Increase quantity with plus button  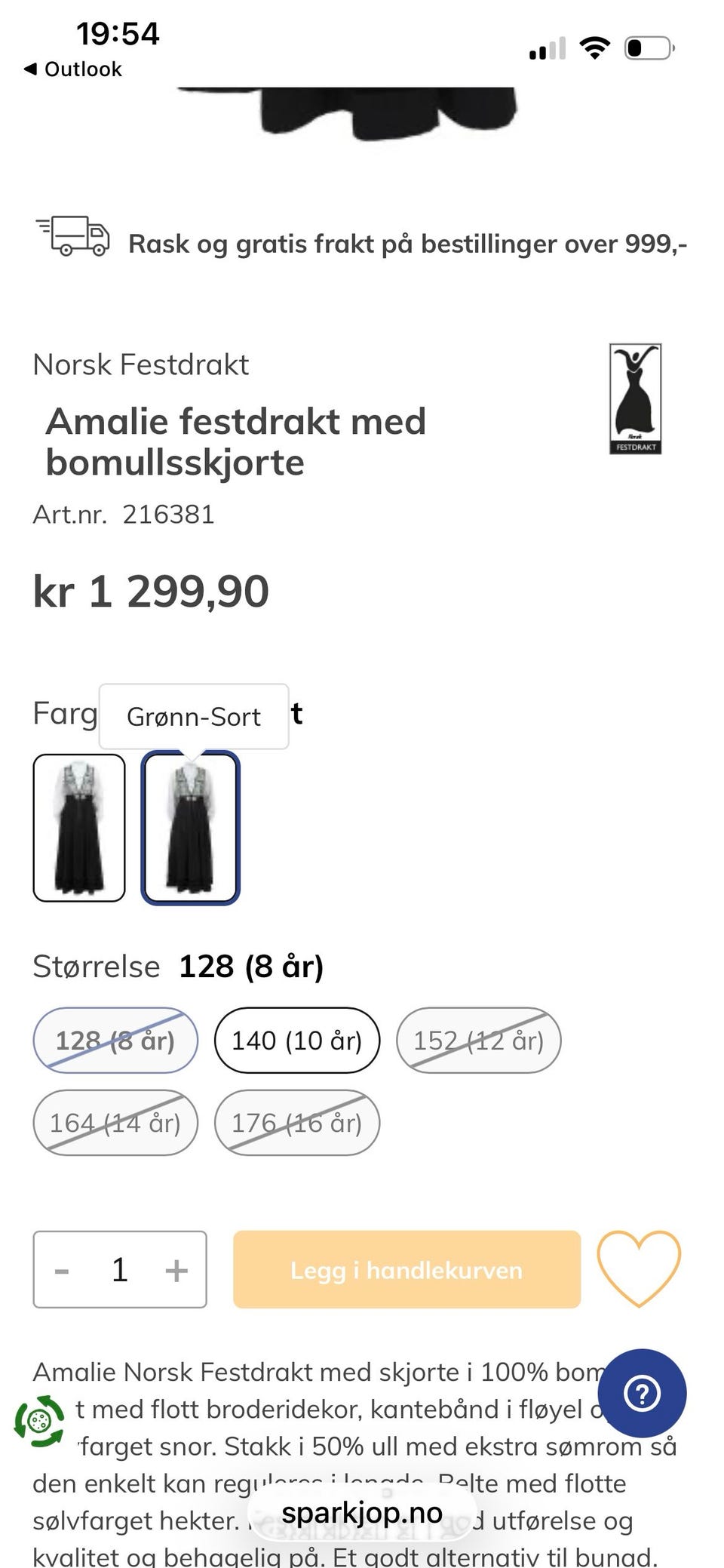click(176, 1270)
